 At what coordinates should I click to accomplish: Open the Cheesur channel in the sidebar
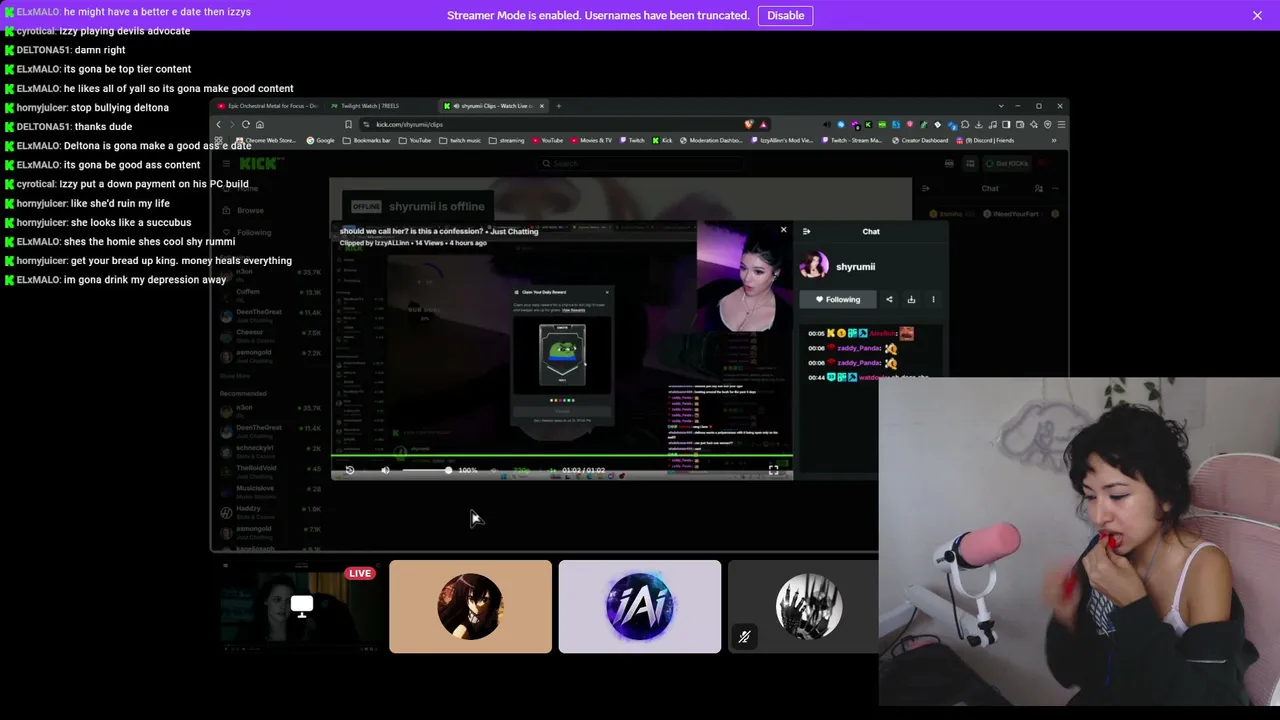tap(270, 335)
